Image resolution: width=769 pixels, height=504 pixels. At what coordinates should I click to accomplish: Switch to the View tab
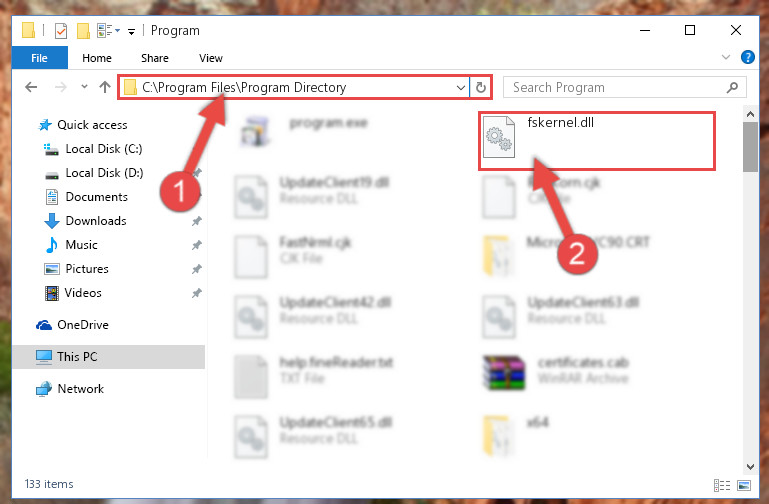211,58
